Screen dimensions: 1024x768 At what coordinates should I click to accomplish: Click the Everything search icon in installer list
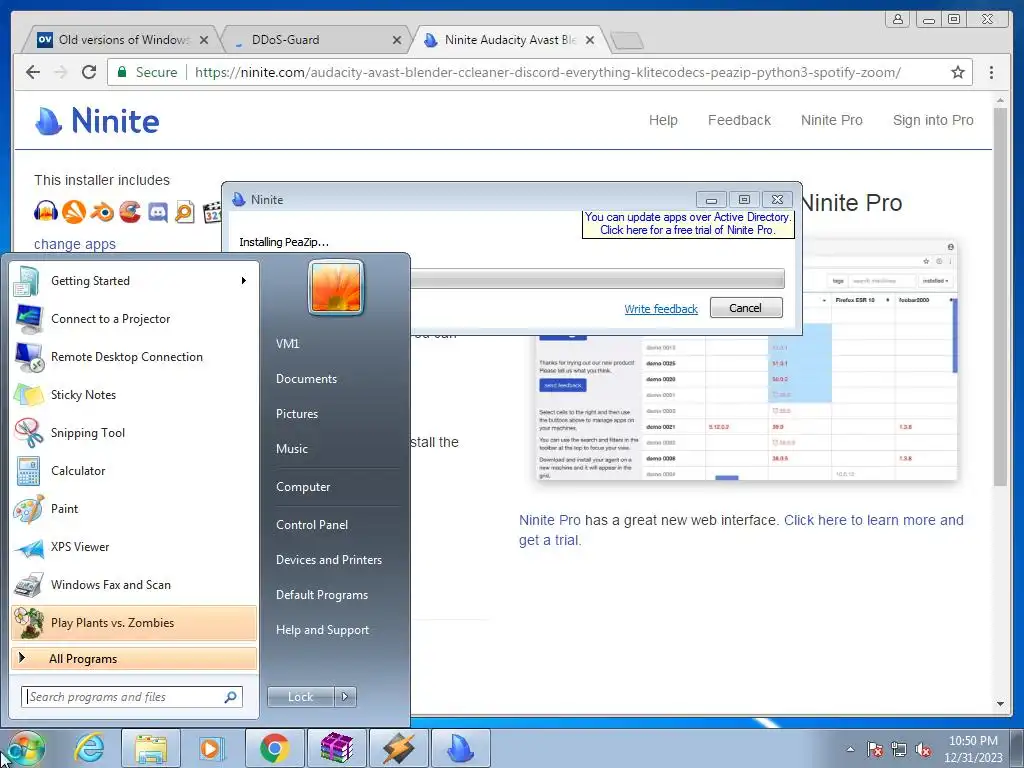point(185,212)
